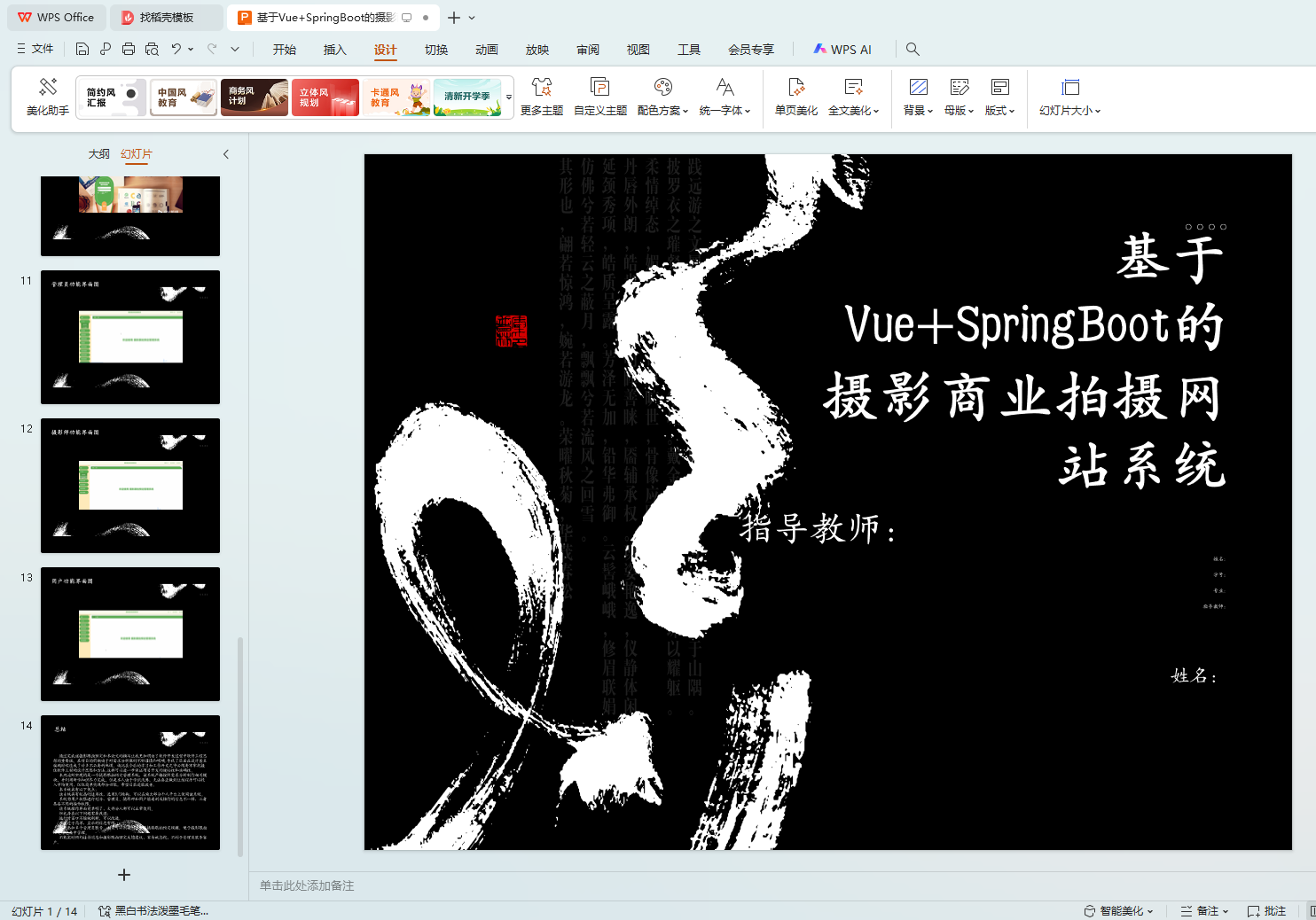Undo the last action

tap(176, 50)
